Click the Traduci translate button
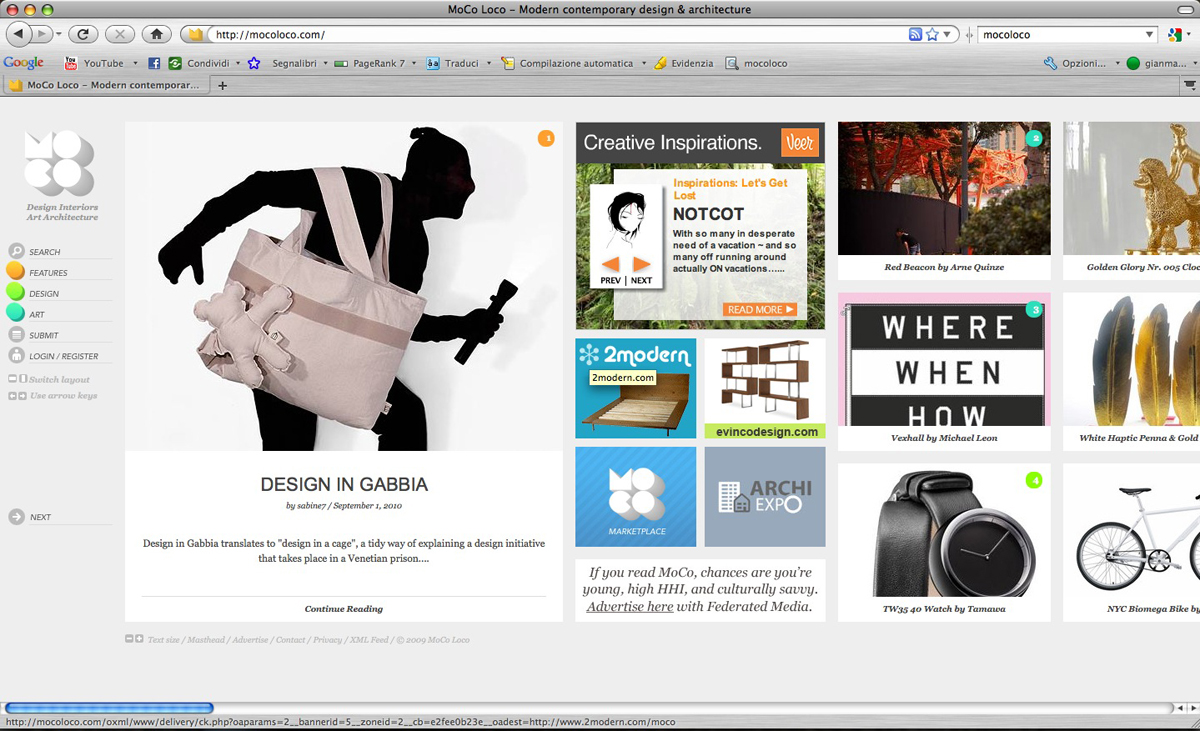The image size is (1200, 731). point(453,63)
